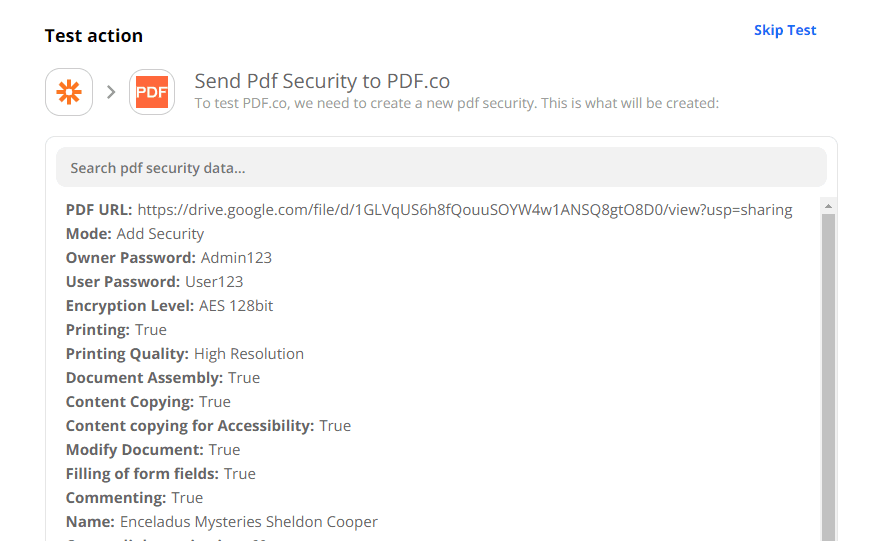883x541 pixels.
Task: Click the User Password User123 row
Action: 155,282
